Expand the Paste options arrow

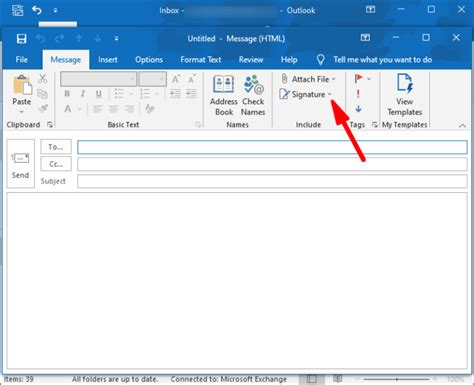point(22,112)
